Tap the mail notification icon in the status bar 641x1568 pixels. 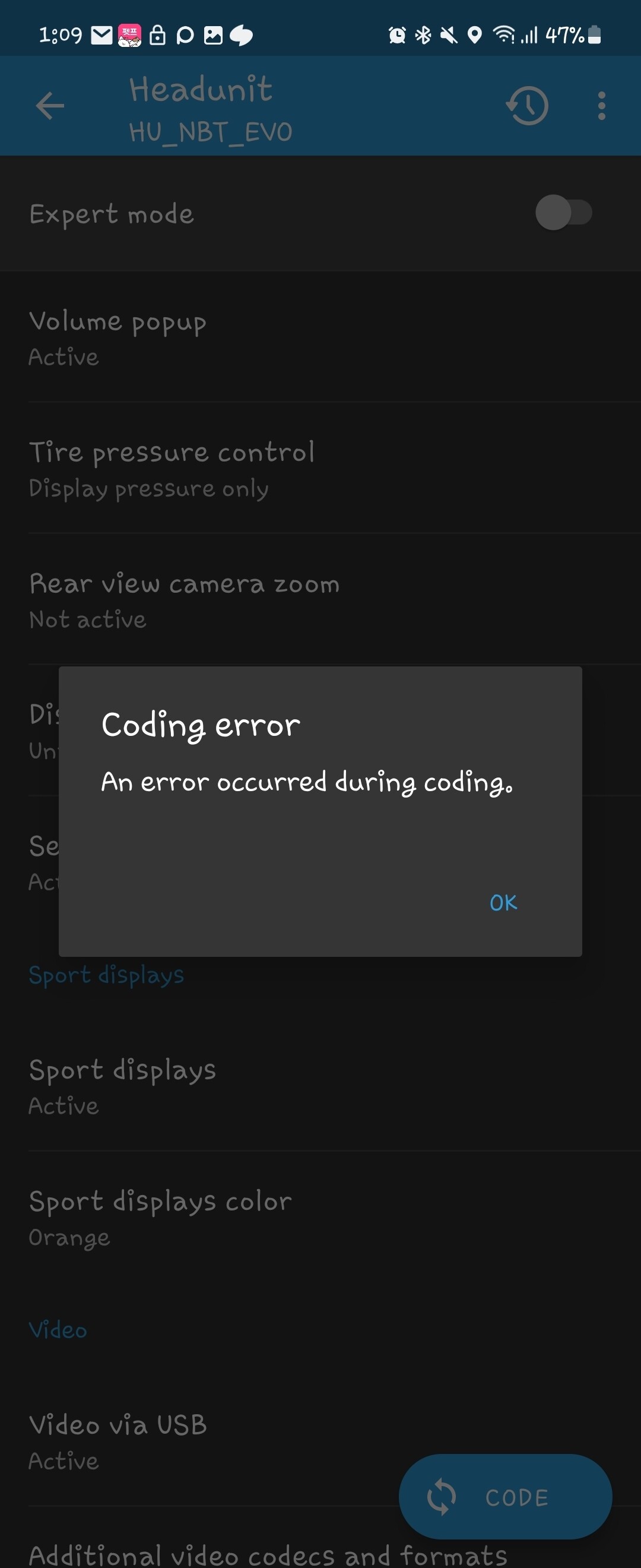point(101,35)
